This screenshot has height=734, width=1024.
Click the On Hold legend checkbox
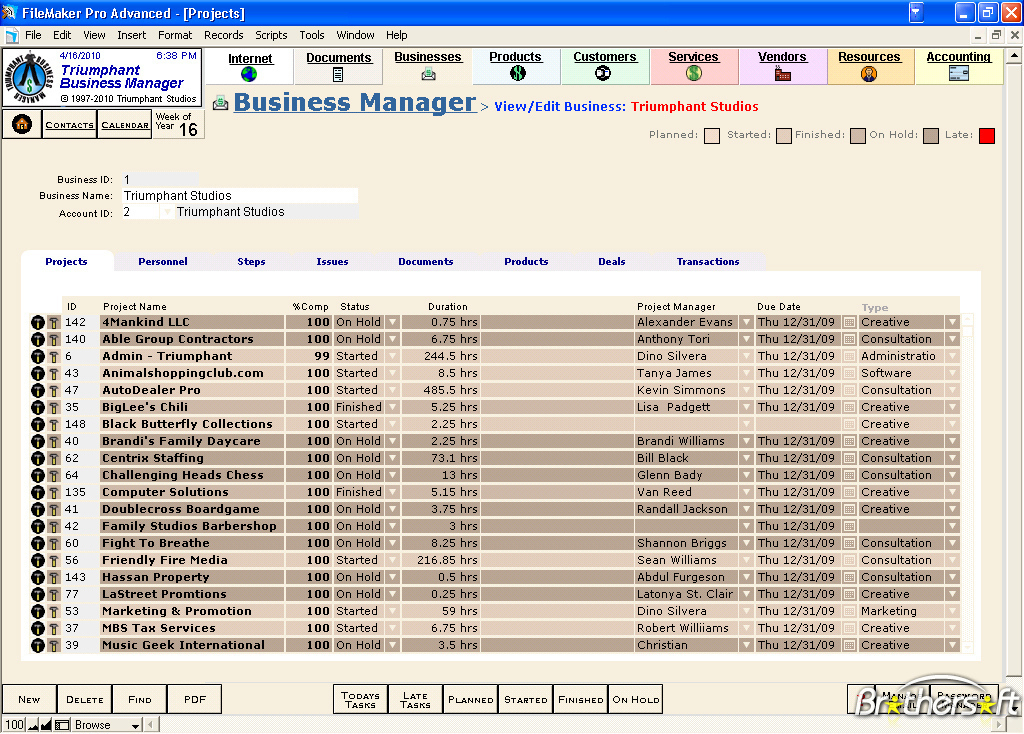click(932, 135)
